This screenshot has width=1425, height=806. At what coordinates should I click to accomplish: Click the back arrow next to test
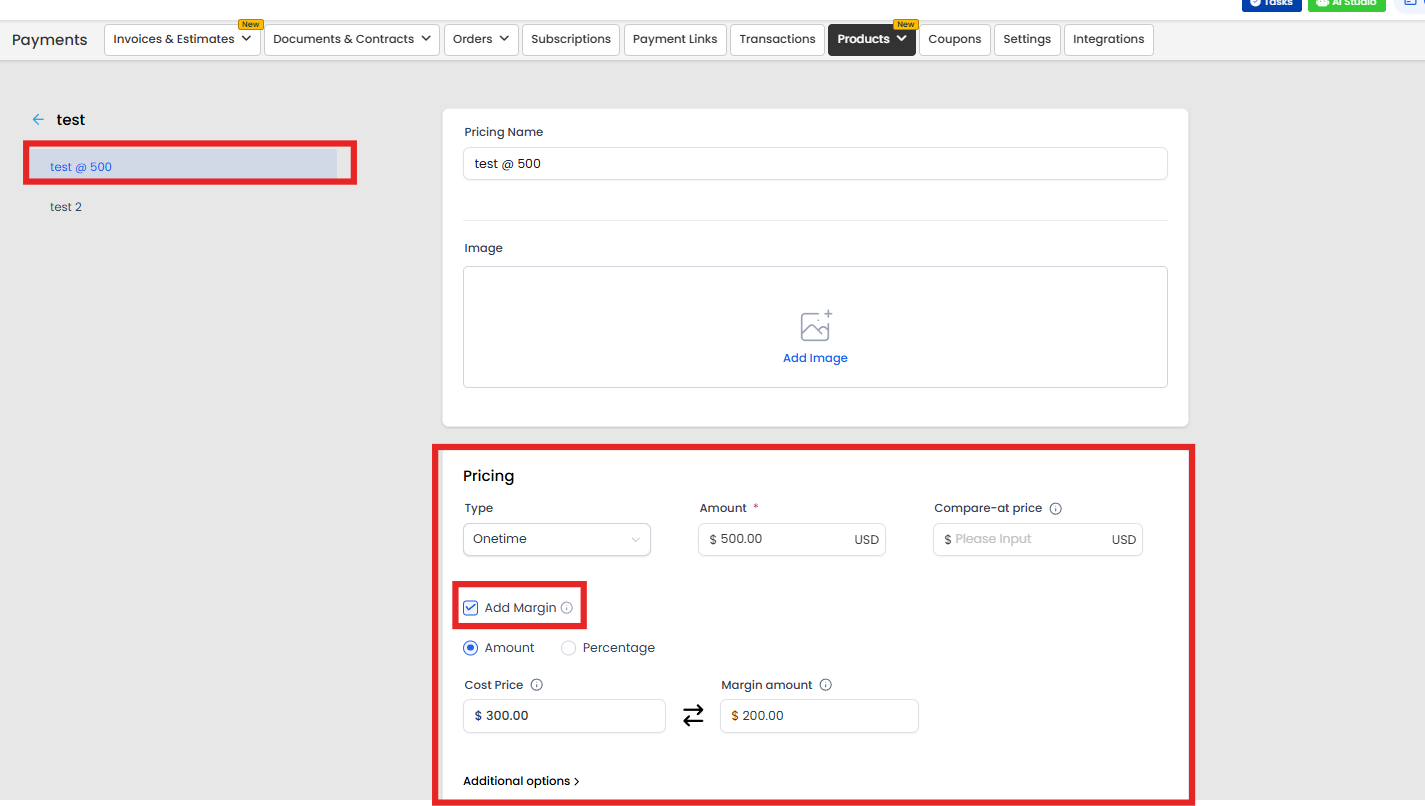pos(38,120)
